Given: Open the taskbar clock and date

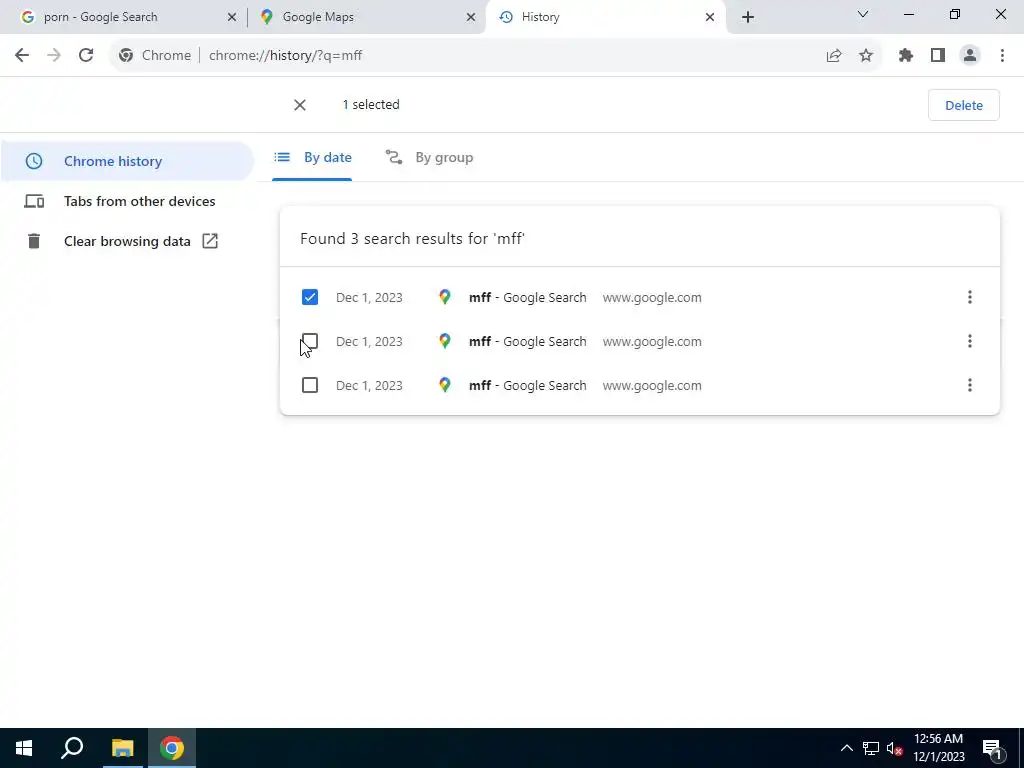Looking at the screenshot, I should 938,748.
